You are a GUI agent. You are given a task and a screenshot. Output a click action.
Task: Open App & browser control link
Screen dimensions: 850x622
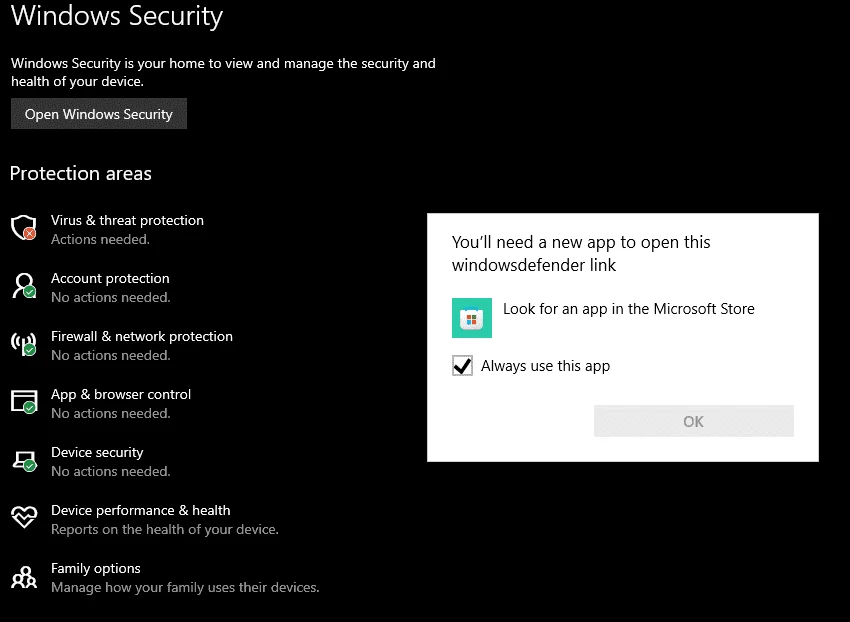(121, 394)
